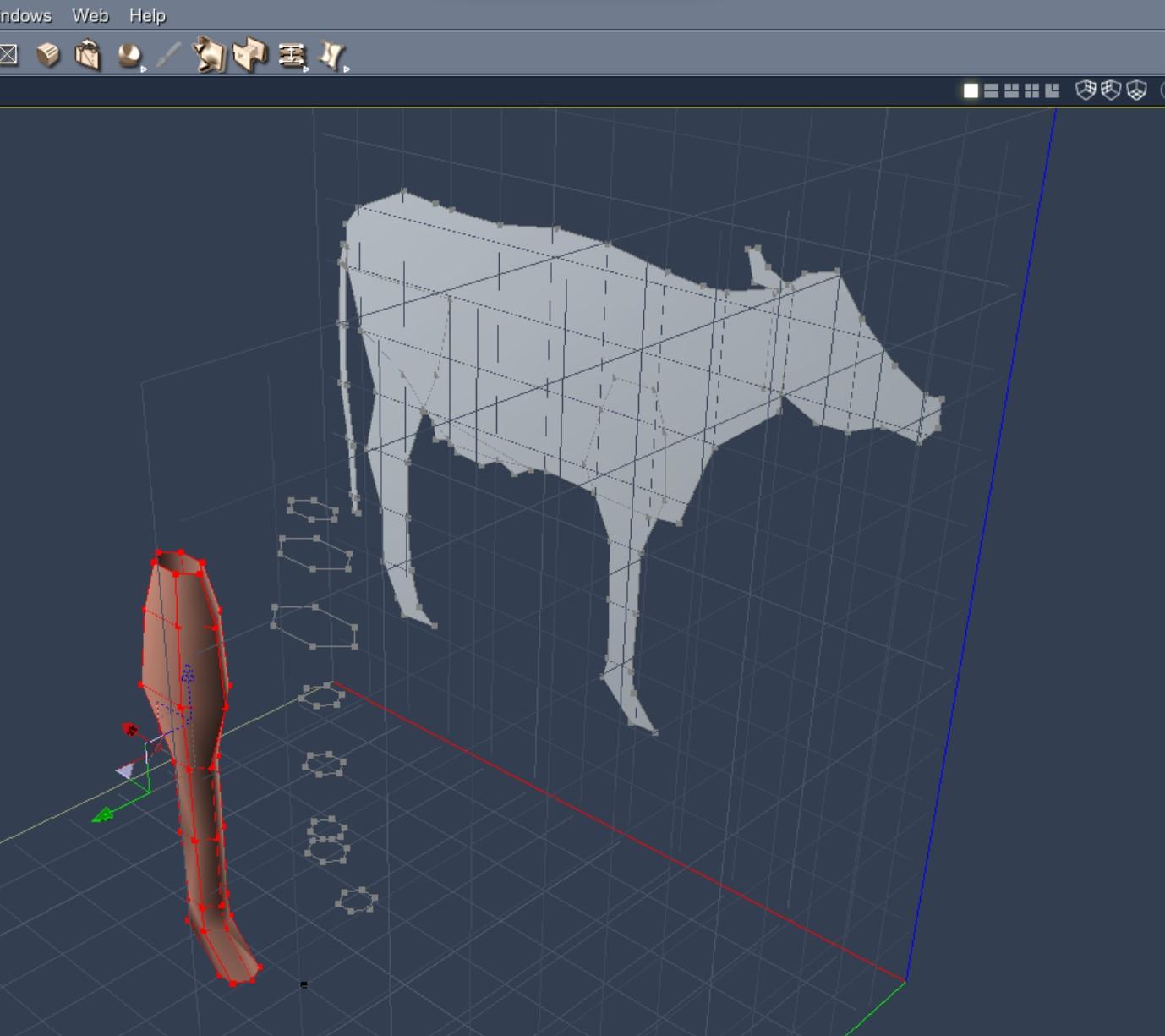Expand the two-bars spacing tool flyout arrow
The width and height of the screenshot is (1165, 1036).
(x=307, y=69)
